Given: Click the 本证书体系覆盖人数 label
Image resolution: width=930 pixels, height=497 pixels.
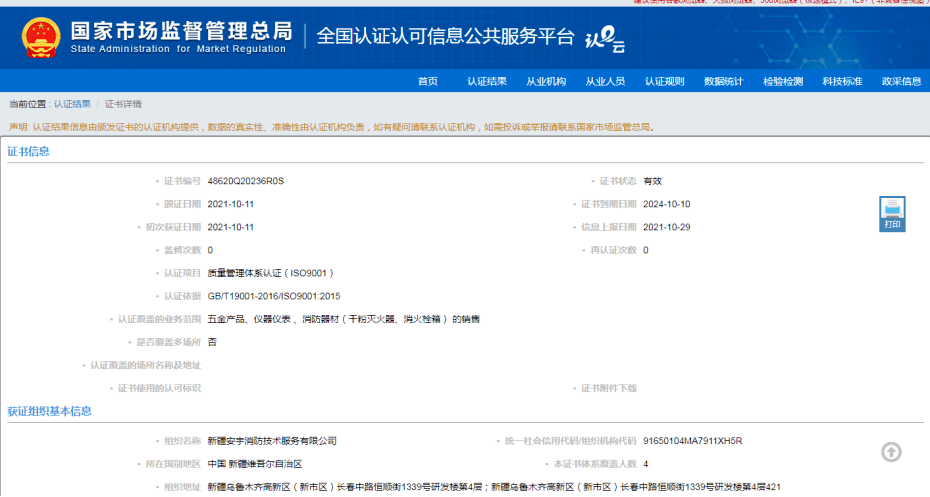Looking at the screenshot, I should (595, 464).
